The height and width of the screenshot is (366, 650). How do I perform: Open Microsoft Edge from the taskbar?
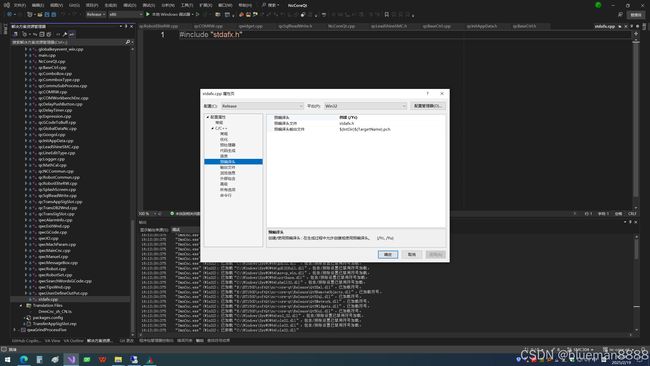24,359
